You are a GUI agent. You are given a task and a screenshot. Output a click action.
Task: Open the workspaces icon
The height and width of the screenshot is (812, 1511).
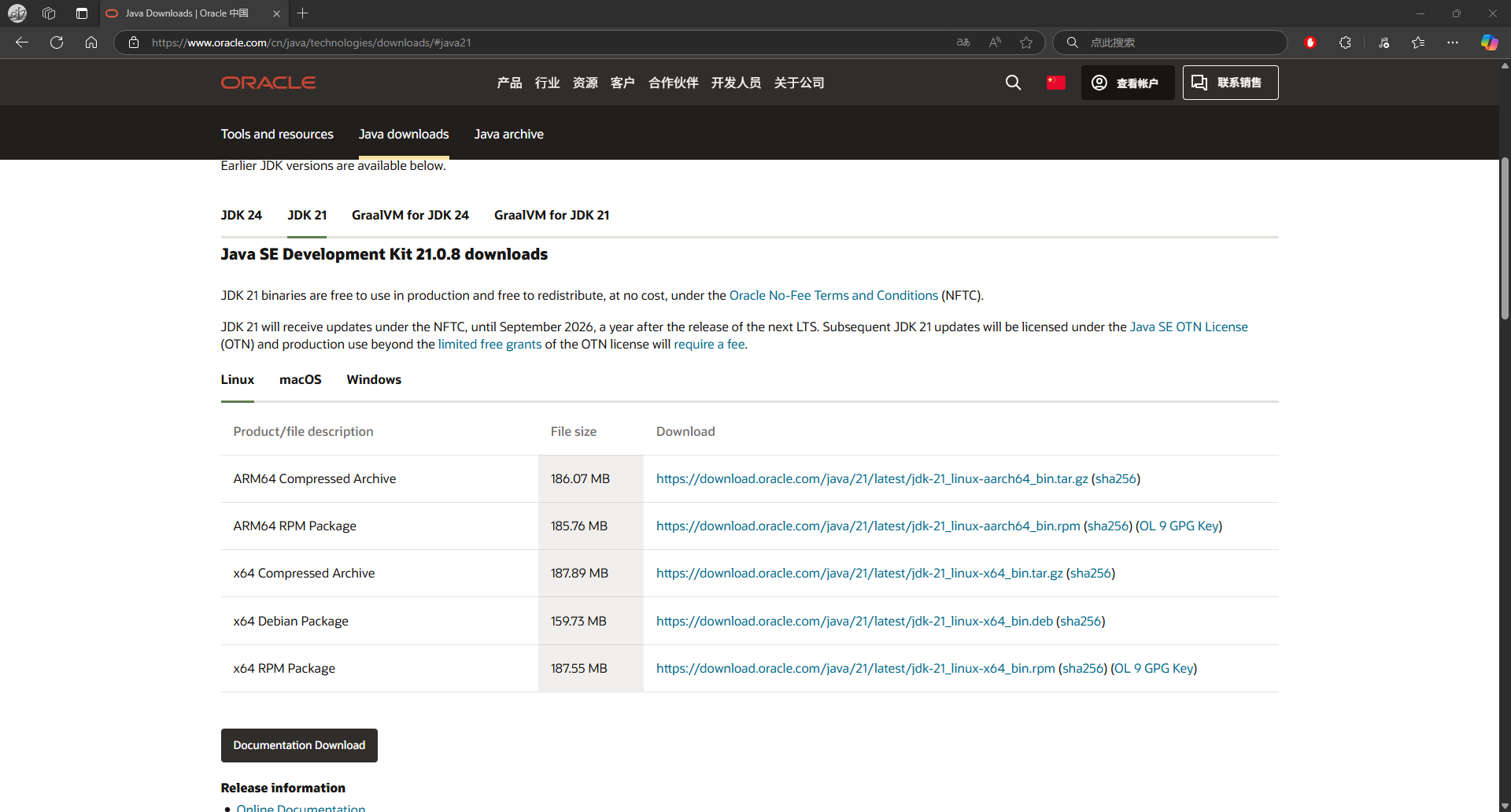49,13
